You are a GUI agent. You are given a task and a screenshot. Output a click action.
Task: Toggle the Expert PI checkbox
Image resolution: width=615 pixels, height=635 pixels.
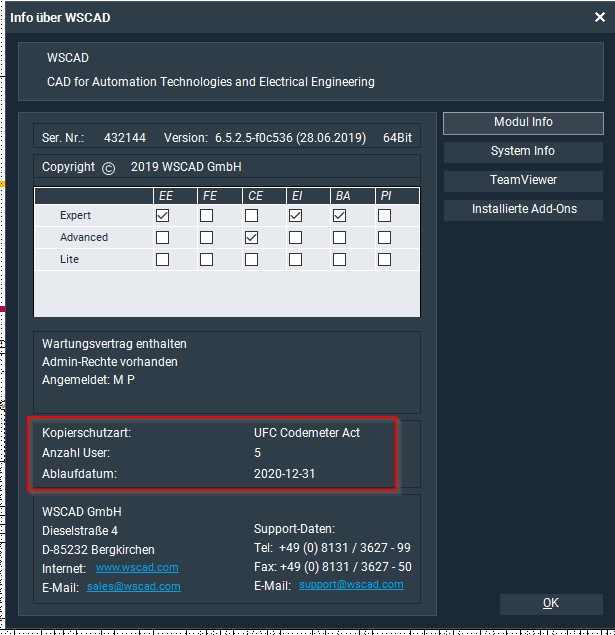(x=384, y=215)
